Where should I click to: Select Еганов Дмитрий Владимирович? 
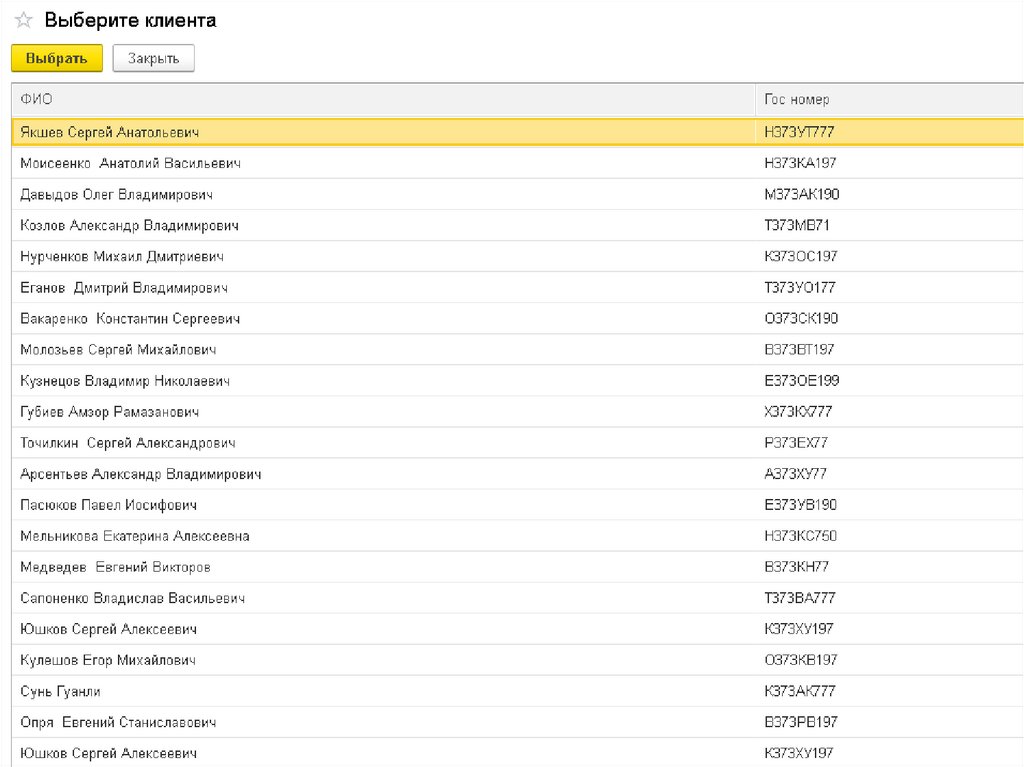(124, 287)
